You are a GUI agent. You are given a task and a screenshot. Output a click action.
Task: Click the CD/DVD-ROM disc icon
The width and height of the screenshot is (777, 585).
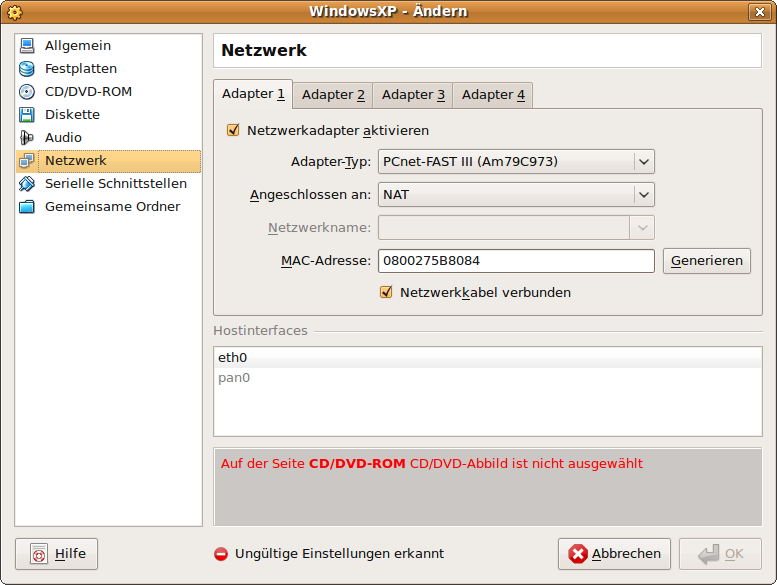pos(27,92)
